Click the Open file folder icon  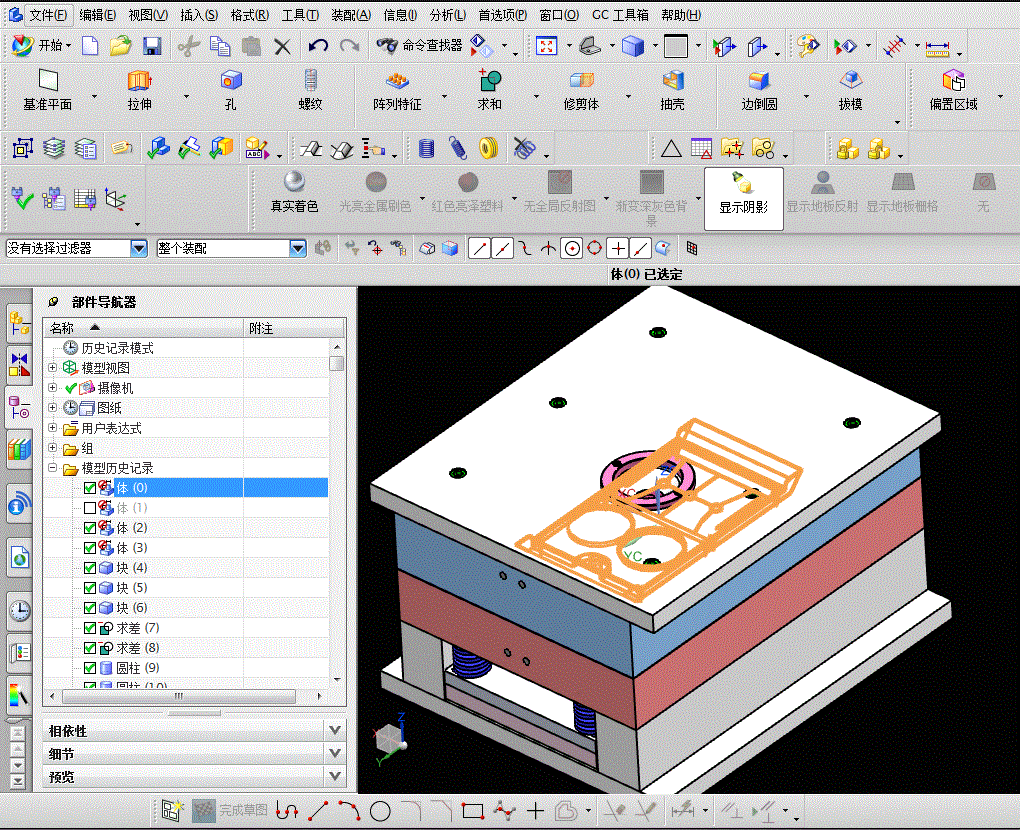120,46
